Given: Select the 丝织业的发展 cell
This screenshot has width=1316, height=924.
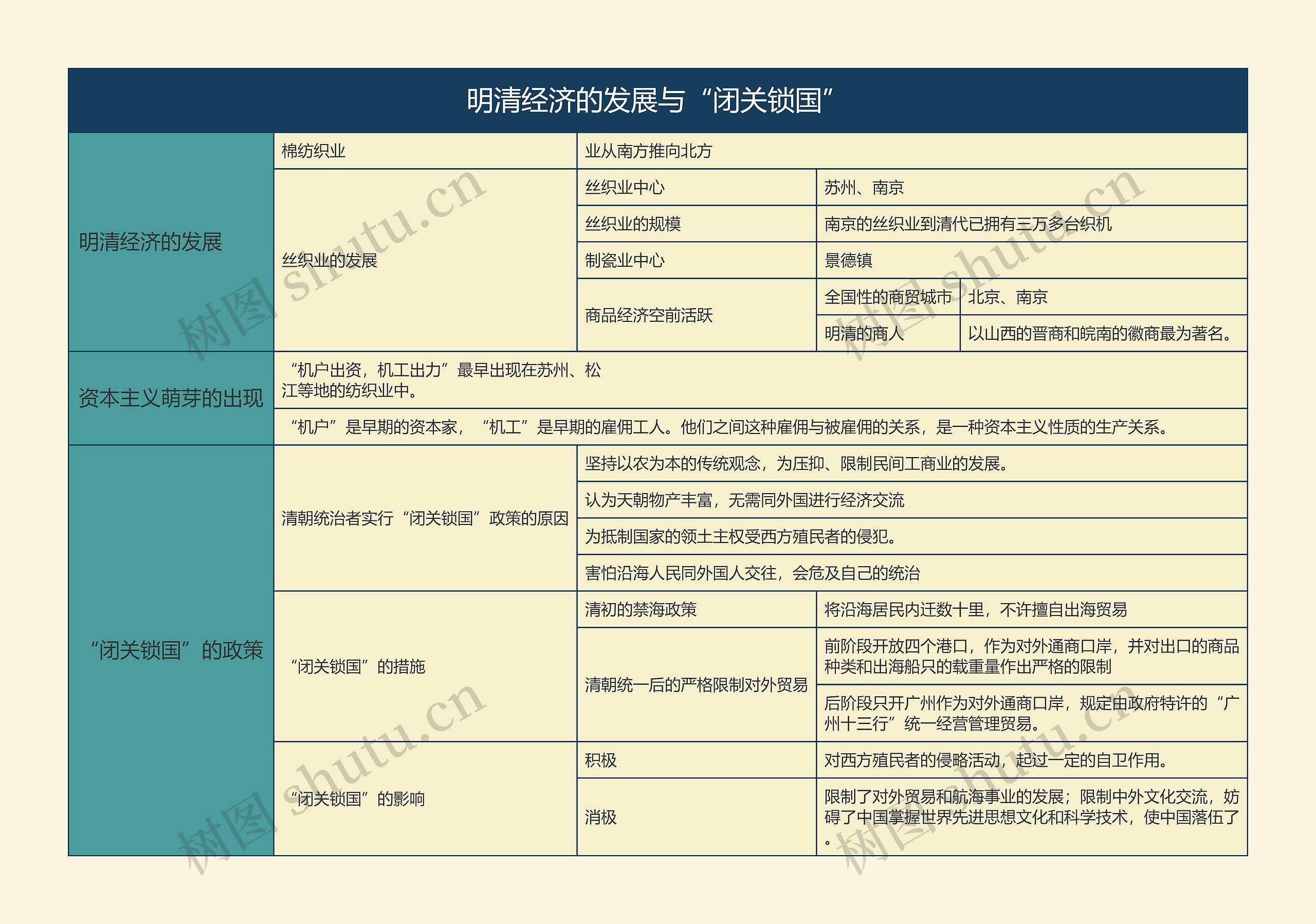Looking at the screenshot, I should tap(425, 260).
